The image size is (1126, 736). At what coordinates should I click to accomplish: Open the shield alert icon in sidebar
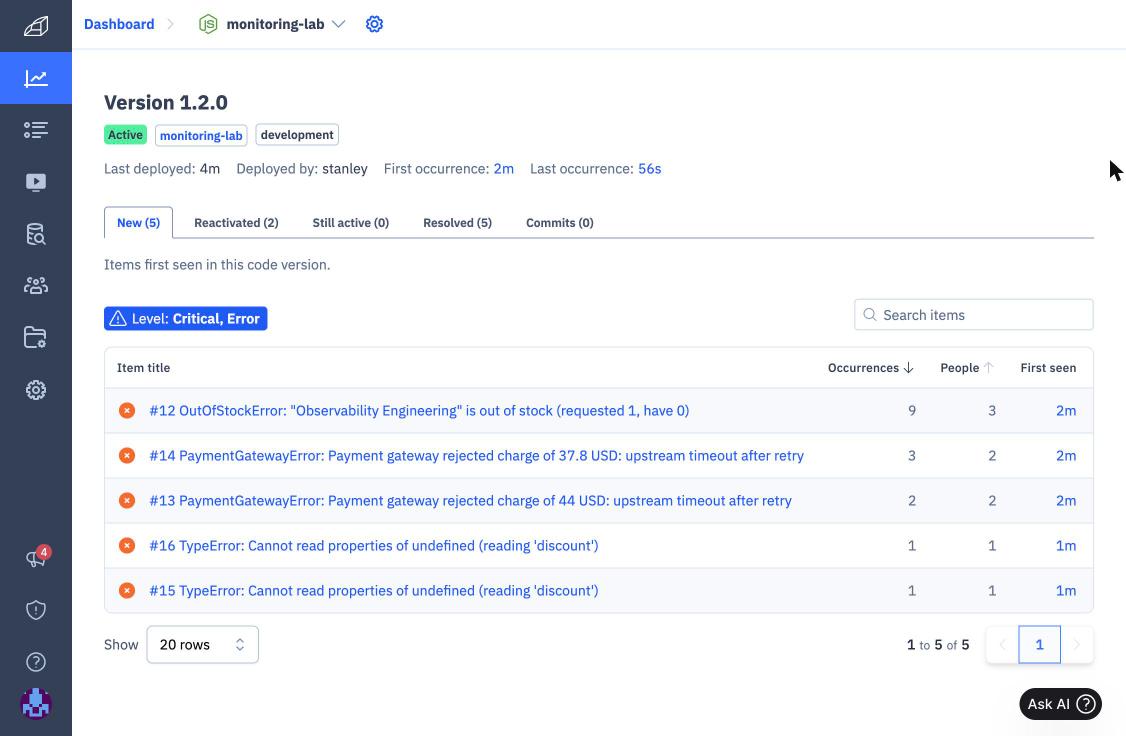coord(36,610)
